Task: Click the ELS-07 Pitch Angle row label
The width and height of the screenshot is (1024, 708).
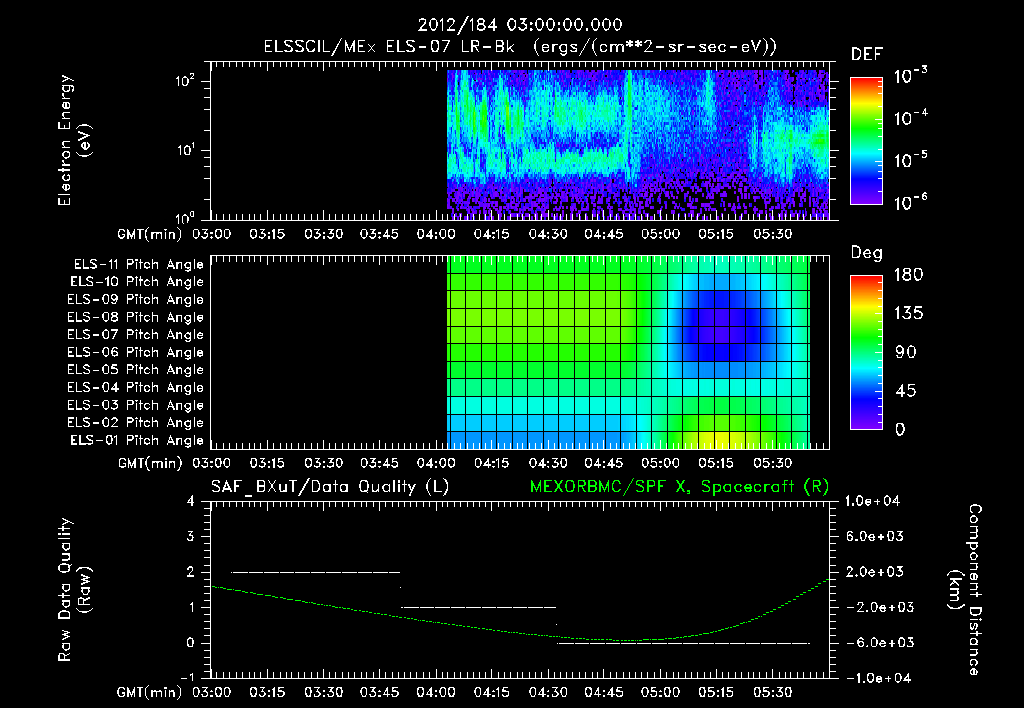Action: 135,334
